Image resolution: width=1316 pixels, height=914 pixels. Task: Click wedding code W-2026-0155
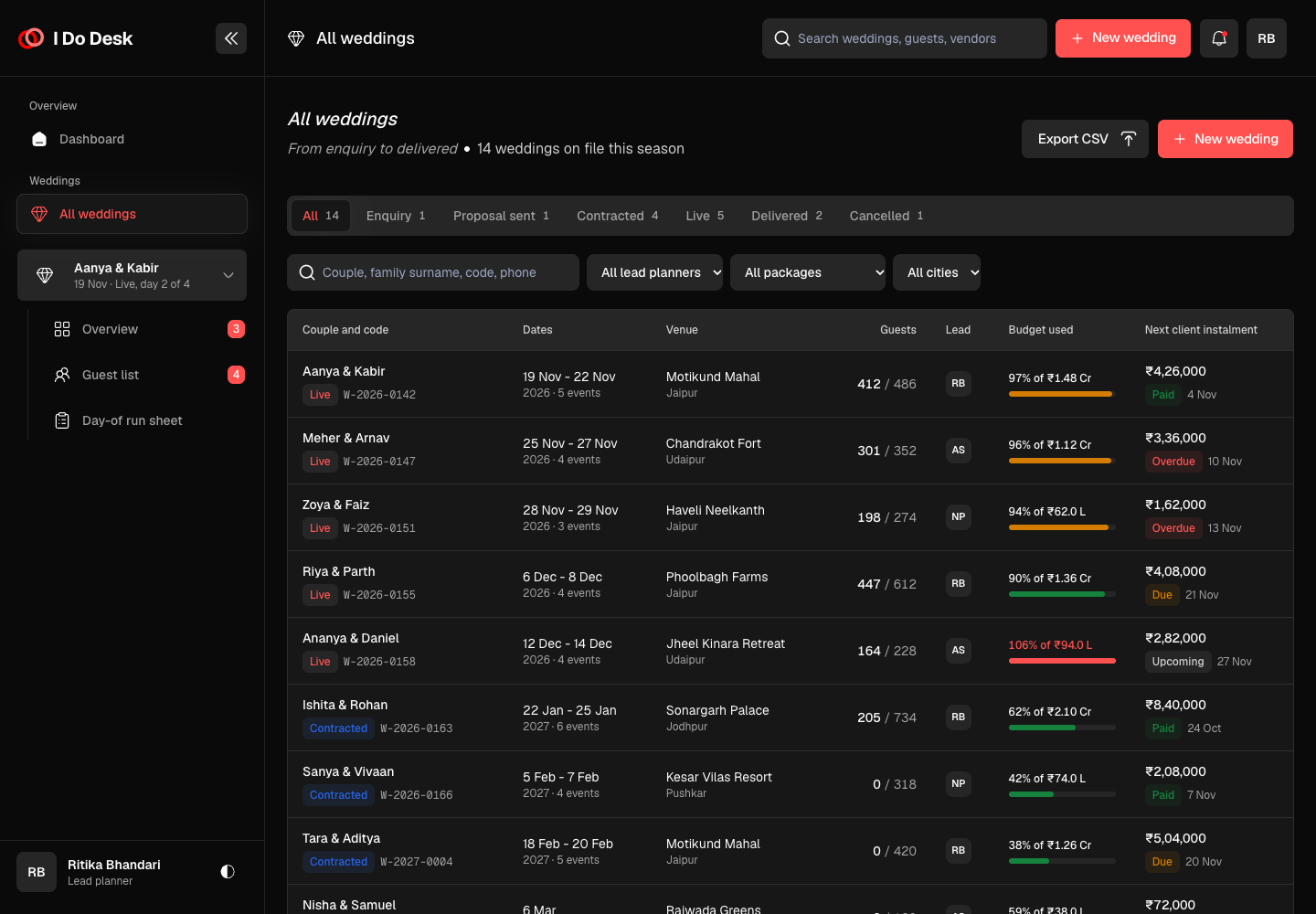click(379, 595)
